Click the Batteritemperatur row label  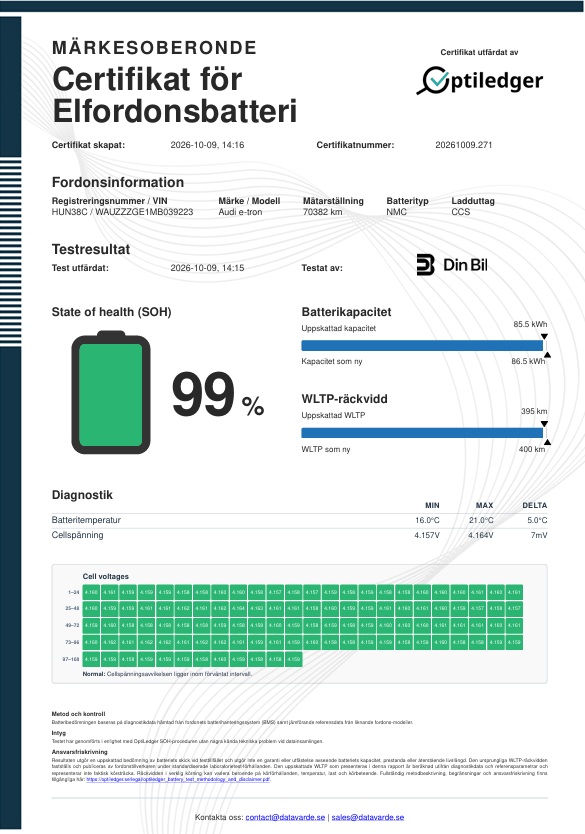(86, 520)
